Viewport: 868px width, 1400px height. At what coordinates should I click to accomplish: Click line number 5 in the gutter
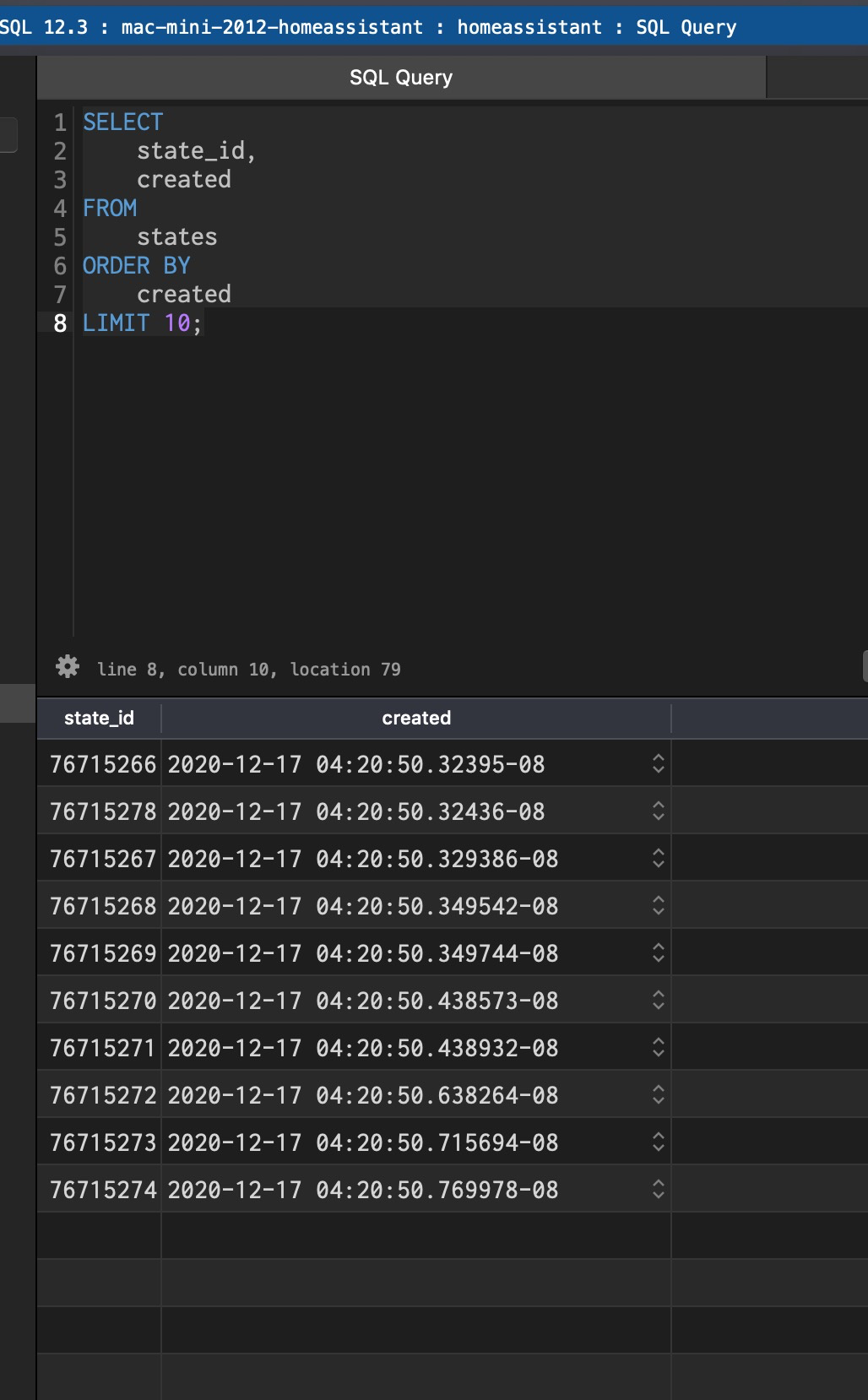pyautogui.click(x=60, y=237)
